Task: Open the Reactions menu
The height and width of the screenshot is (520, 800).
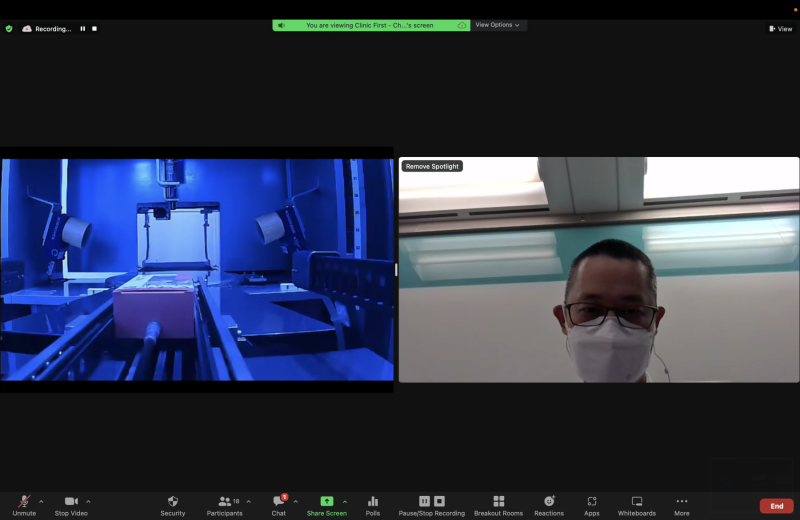Action: (549, 506)
